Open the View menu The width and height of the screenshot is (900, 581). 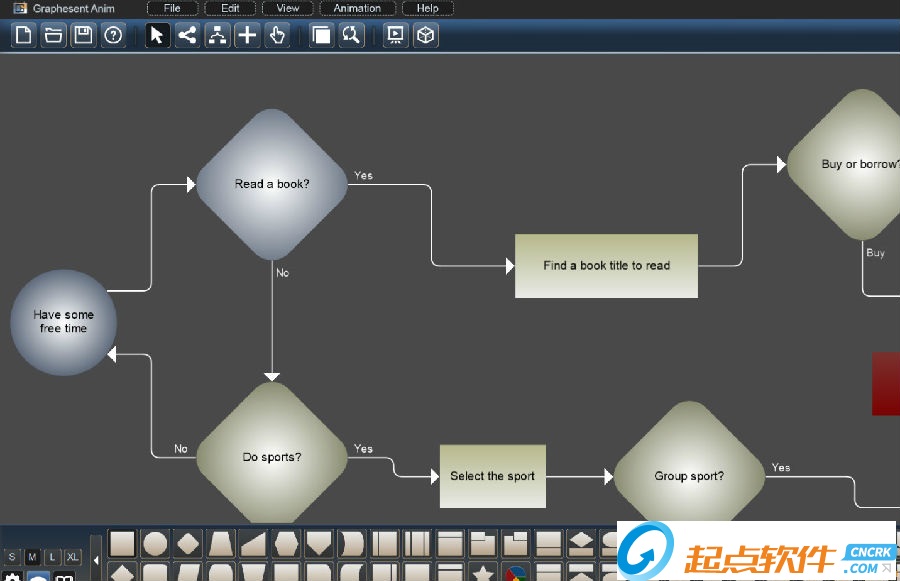288,8
